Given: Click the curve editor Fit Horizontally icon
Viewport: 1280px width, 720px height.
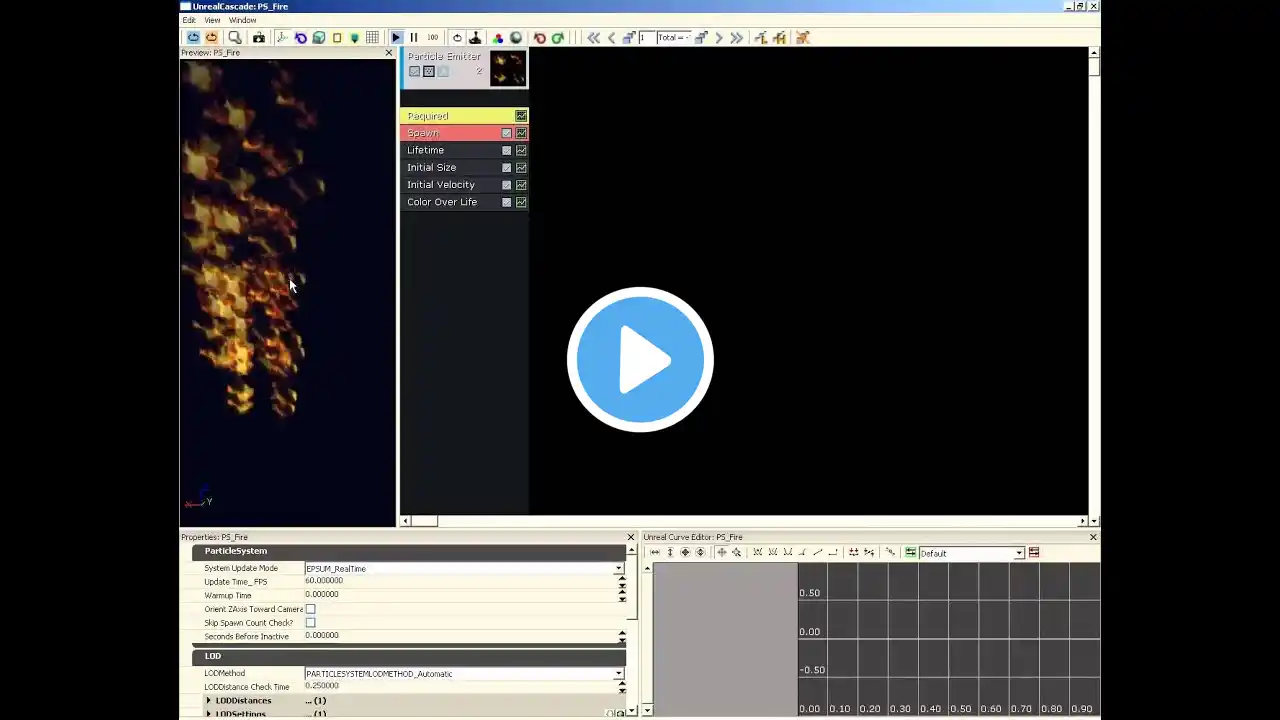Looking at the screenshot, I should [655, 553].
